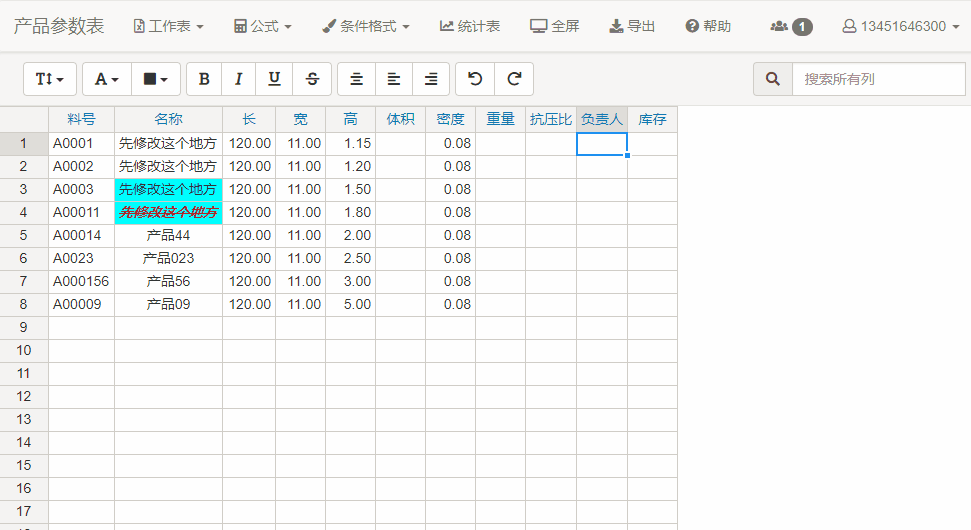971x530 pixels.
Task: Redo the last undone action
Action: (514, 79)
